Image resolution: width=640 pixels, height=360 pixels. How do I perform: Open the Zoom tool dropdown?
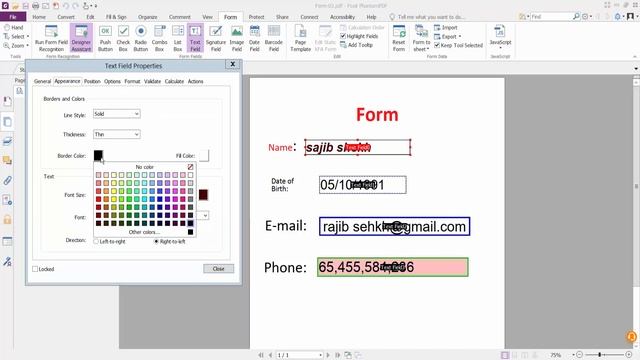[27, 45]
